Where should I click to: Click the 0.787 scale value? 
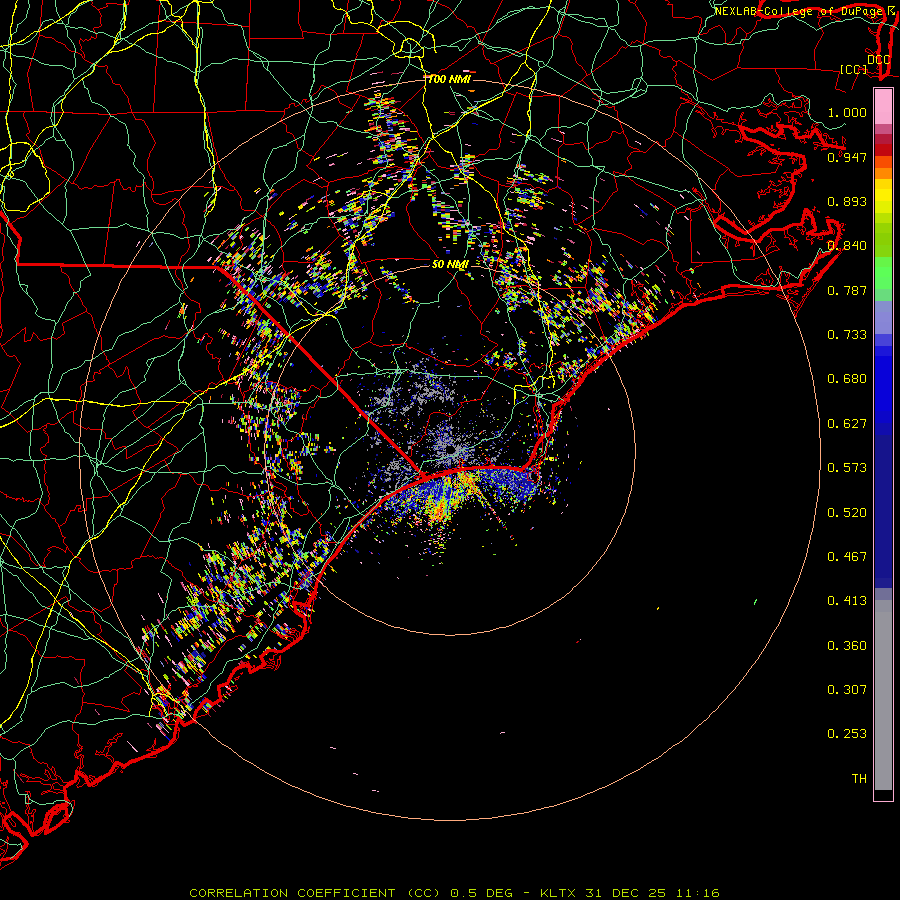tap(847, 290)
